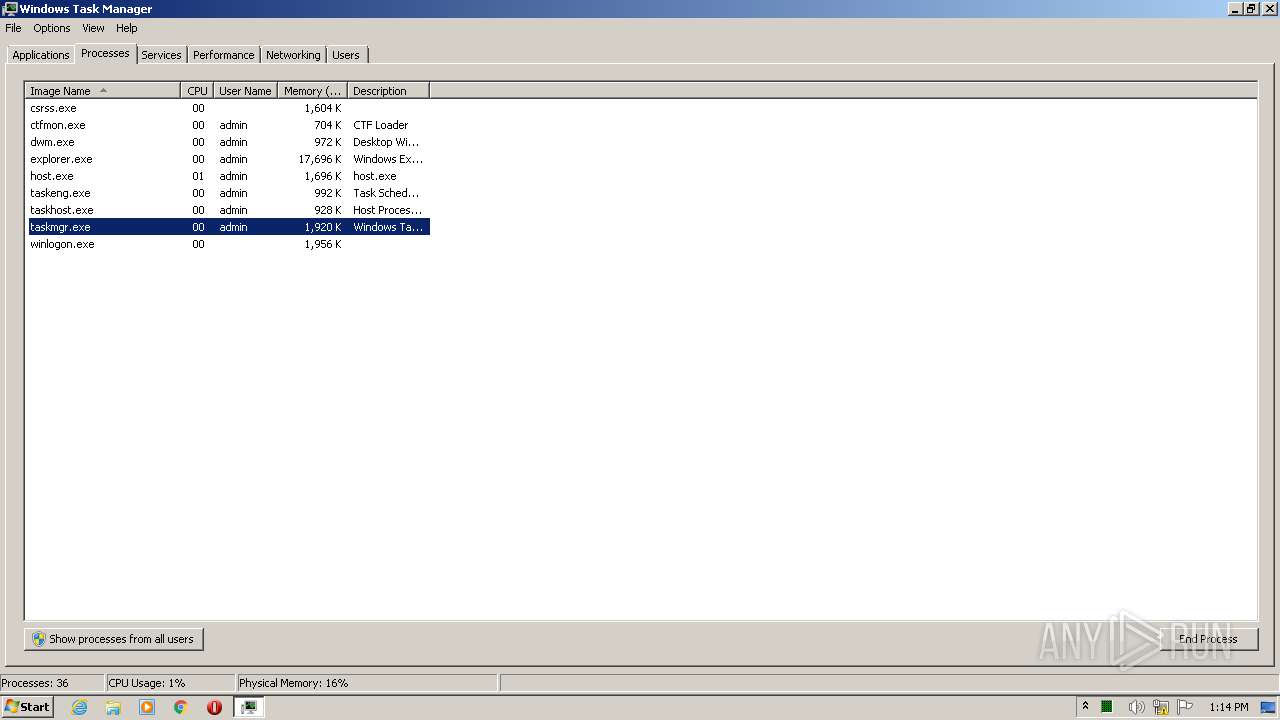Sort by Memory column header

click(312, 91)
